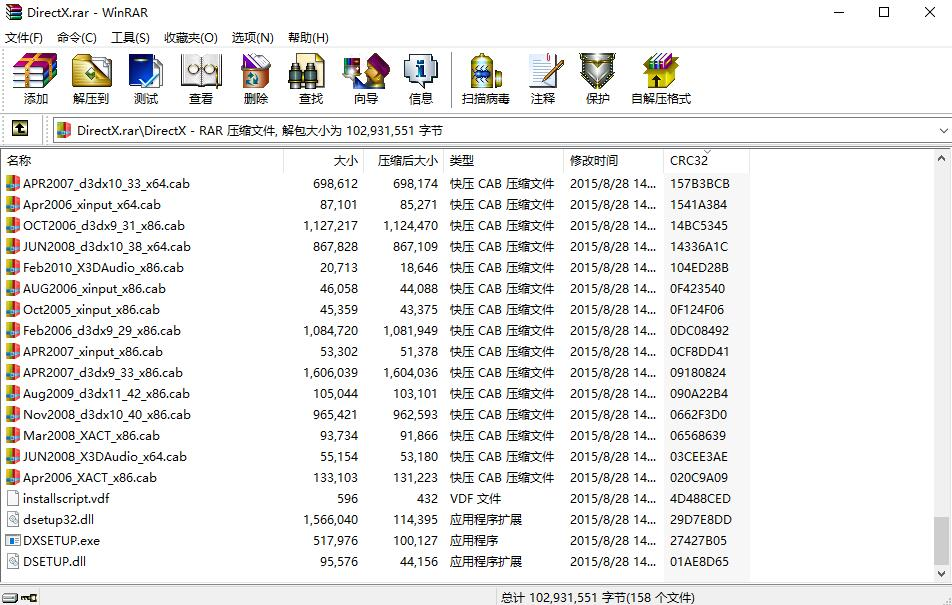Sort by Packed Size (压缩后大小) header
The image size is (952, 605).
coord(404,161)
